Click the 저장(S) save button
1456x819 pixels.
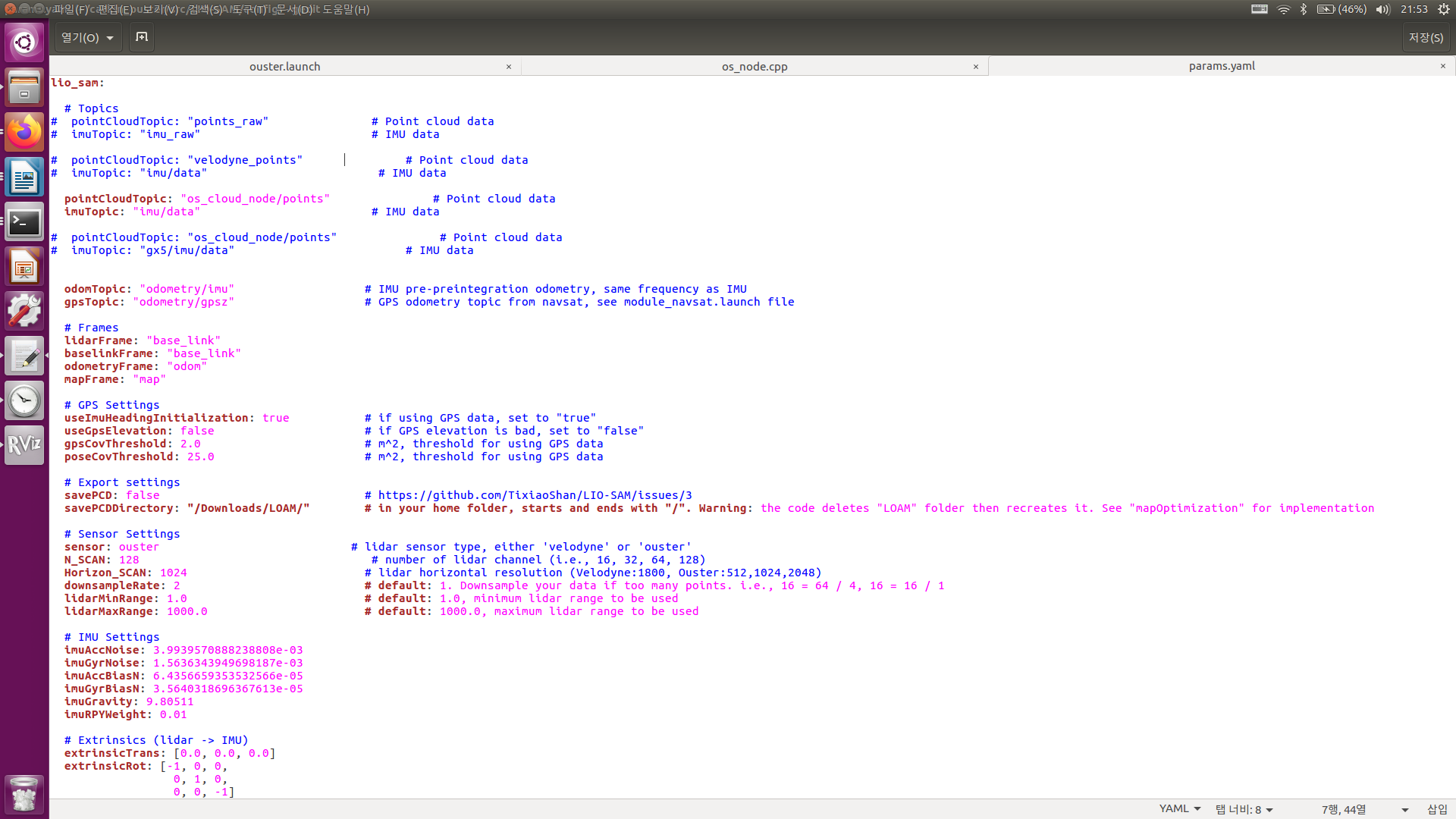point(1426,37)
